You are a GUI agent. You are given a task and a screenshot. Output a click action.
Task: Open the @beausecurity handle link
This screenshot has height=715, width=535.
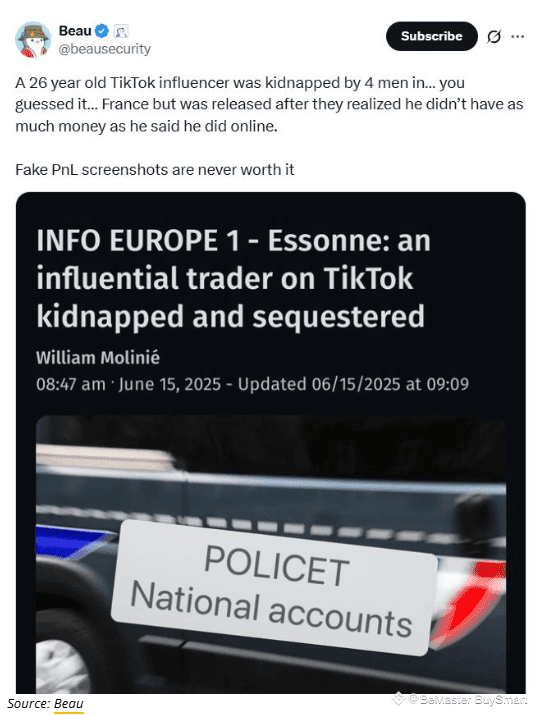click(x=104, y=49)
